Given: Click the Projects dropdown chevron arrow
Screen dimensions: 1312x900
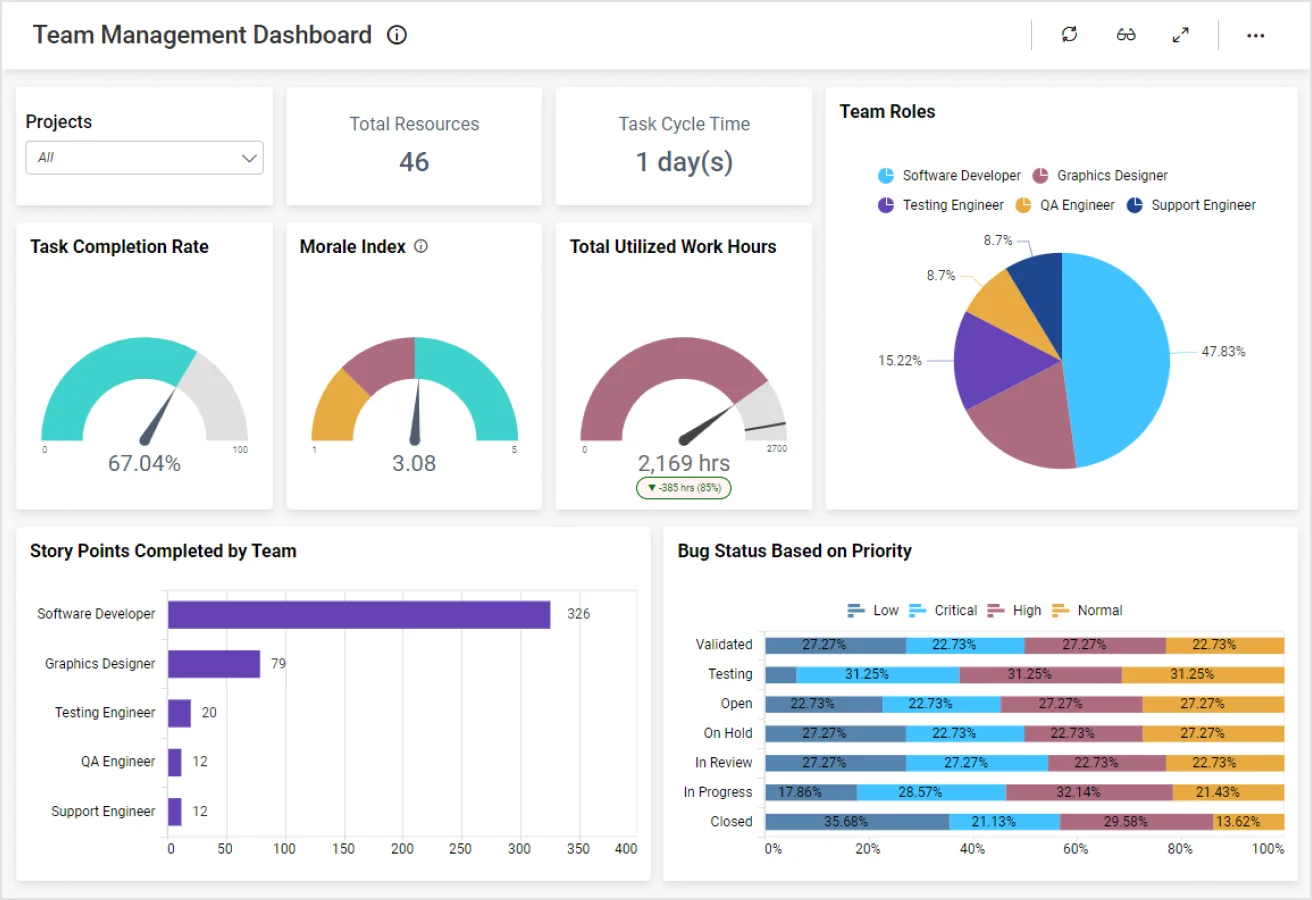Looking at the screenshot, I should tap(249, 158).
